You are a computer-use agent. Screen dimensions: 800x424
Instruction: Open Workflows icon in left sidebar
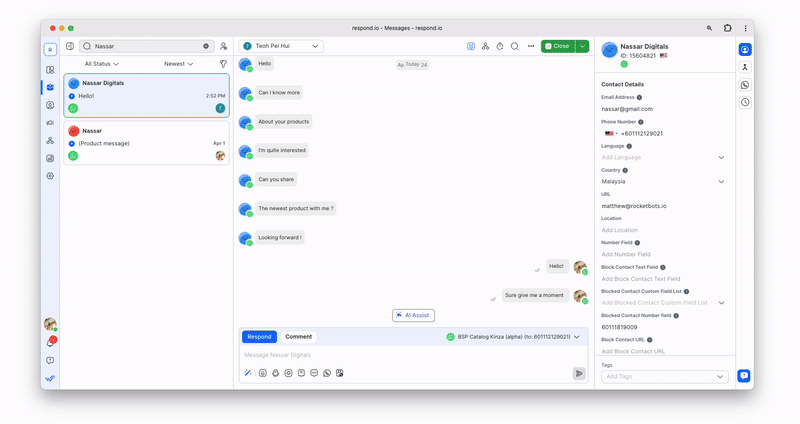pos(50,140)
